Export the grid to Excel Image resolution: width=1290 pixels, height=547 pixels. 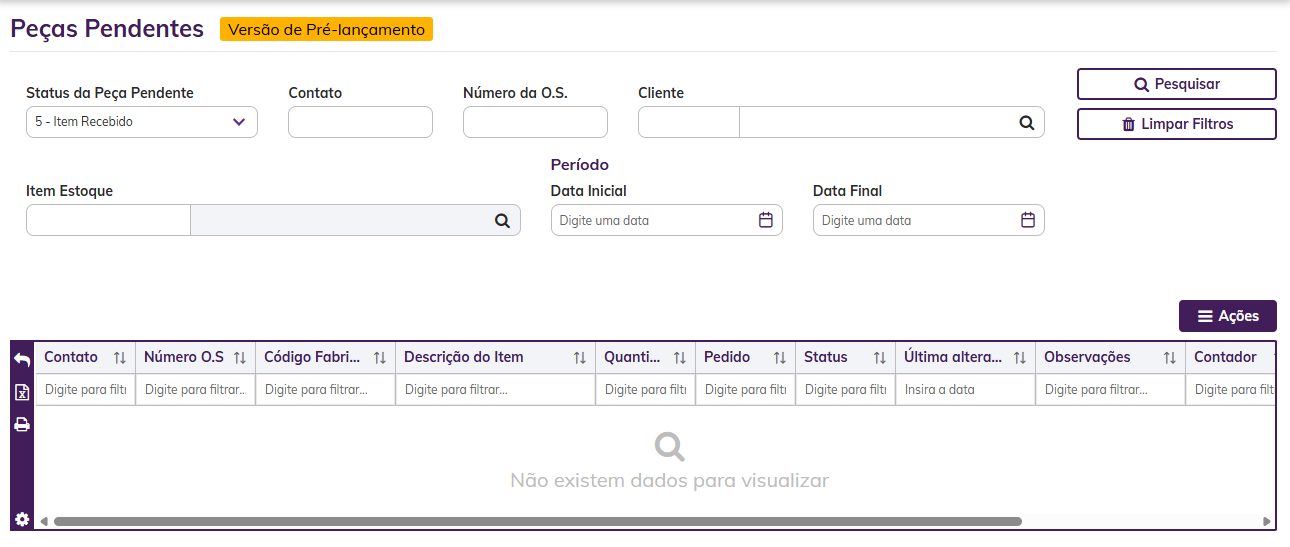tap(22, 393)
